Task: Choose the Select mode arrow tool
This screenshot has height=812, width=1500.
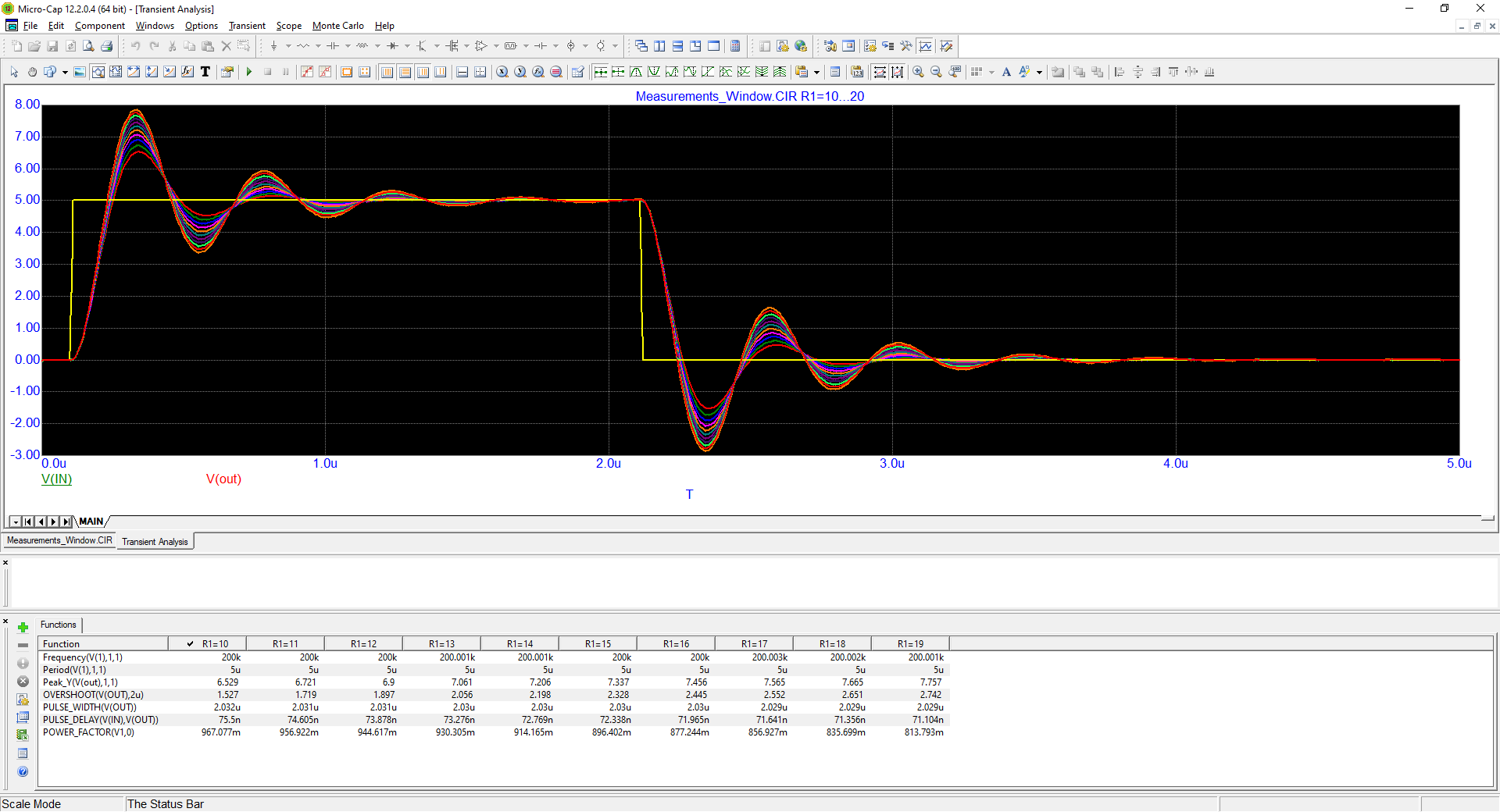Action: pyautogui.click(x=14, y=72)
